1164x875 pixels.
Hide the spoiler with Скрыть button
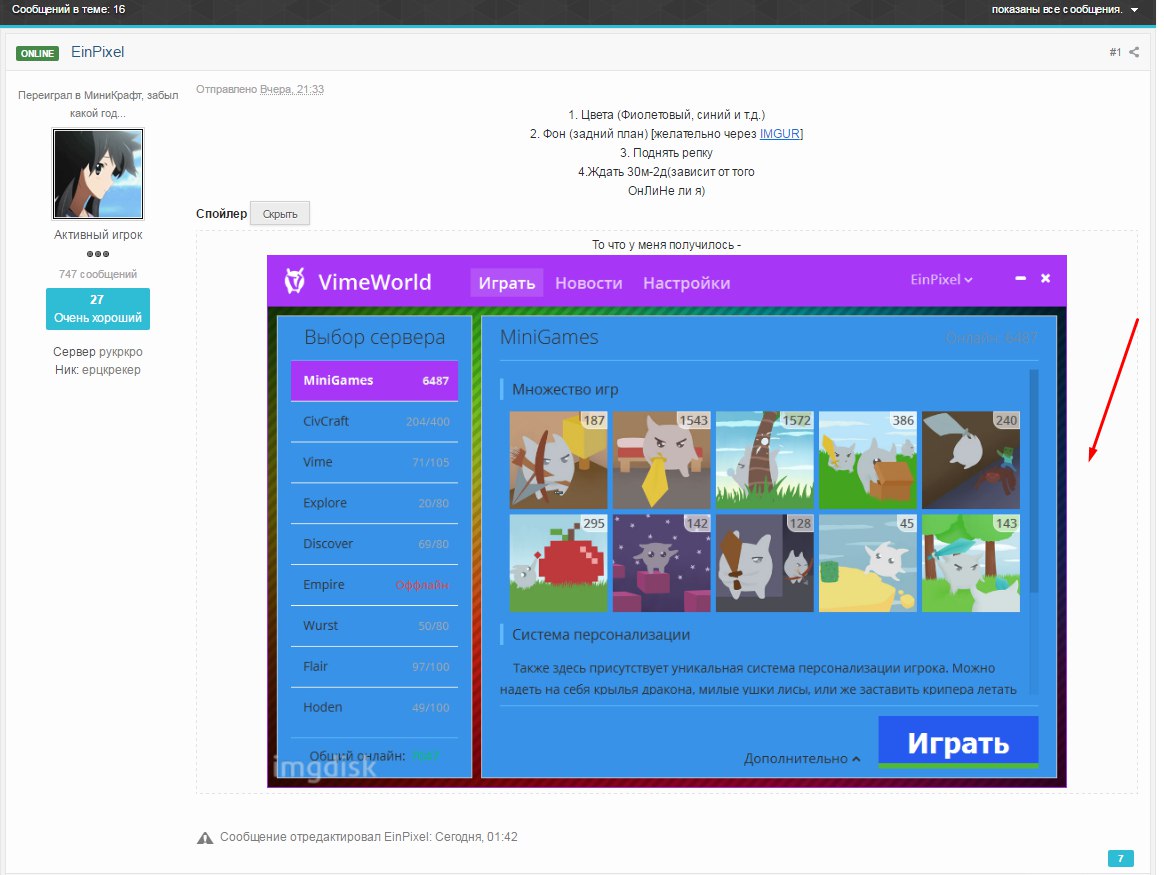280,214
